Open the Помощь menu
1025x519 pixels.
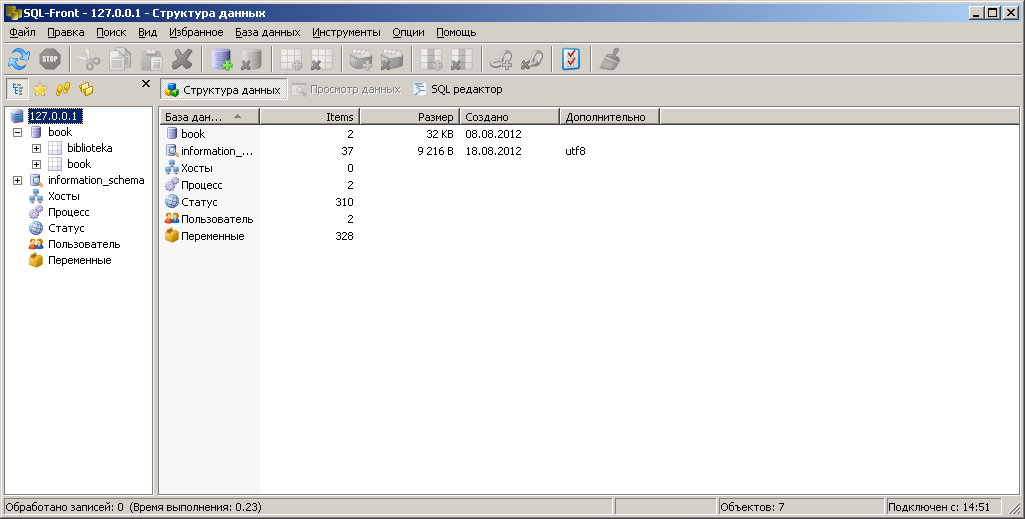coord(456,32)
